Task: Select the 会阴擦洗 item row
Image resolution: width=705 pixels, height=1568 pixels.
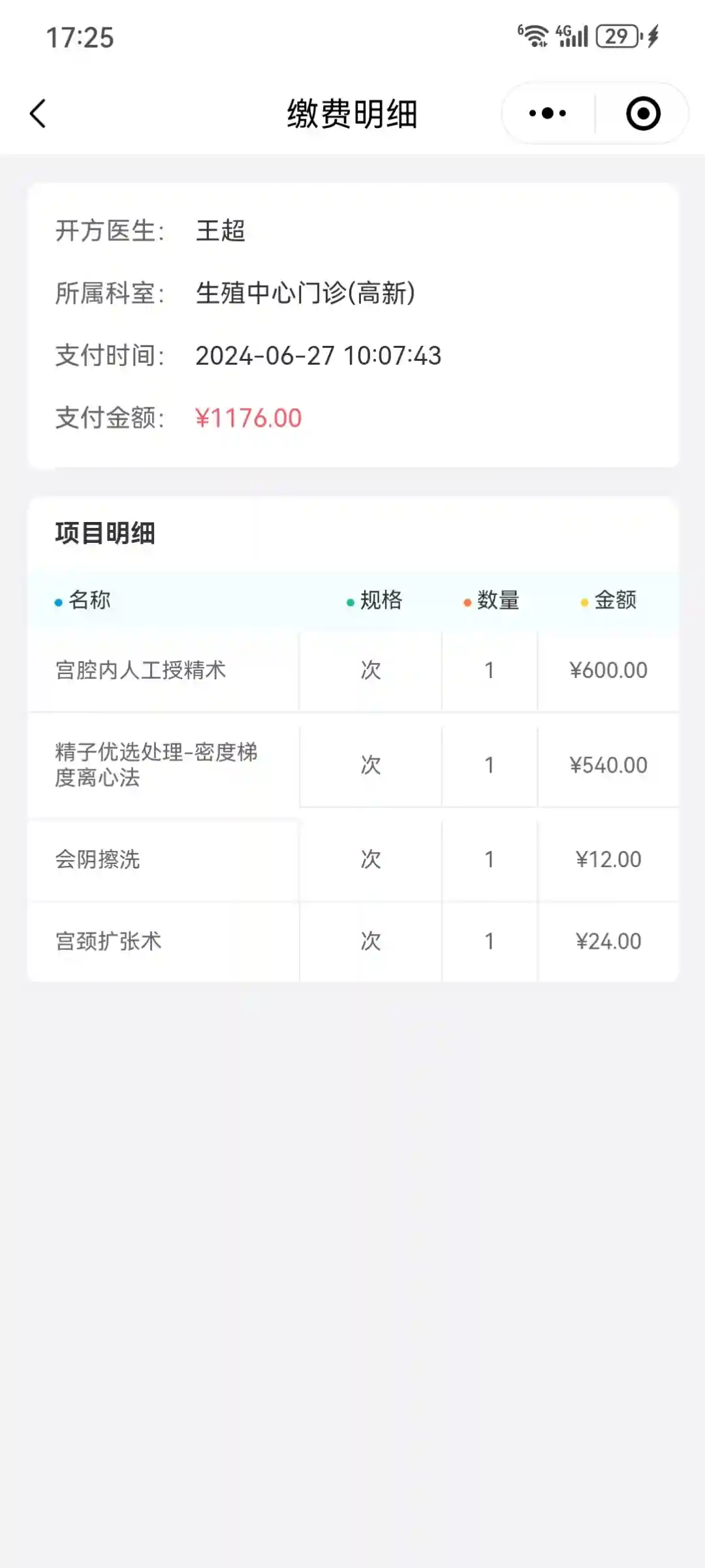Action: point(98,859)
